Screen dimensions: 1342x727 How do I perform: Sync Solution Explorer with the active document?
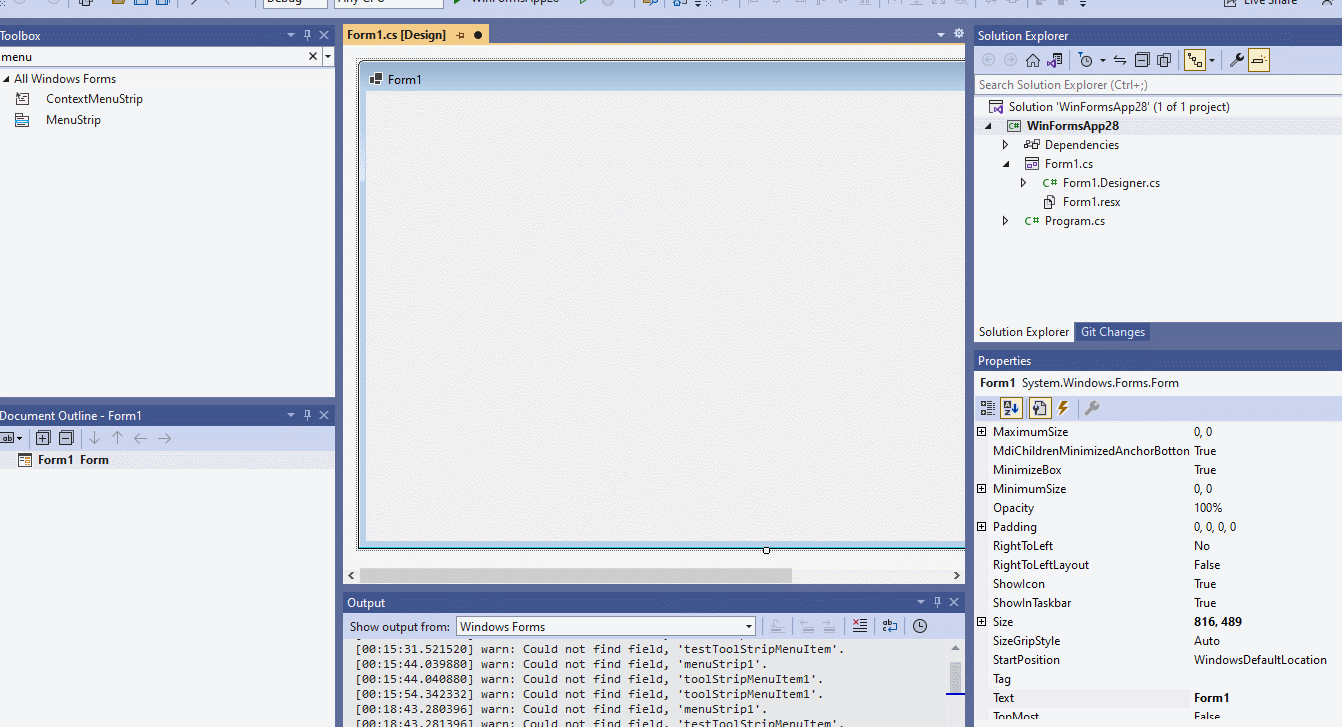1120,59
